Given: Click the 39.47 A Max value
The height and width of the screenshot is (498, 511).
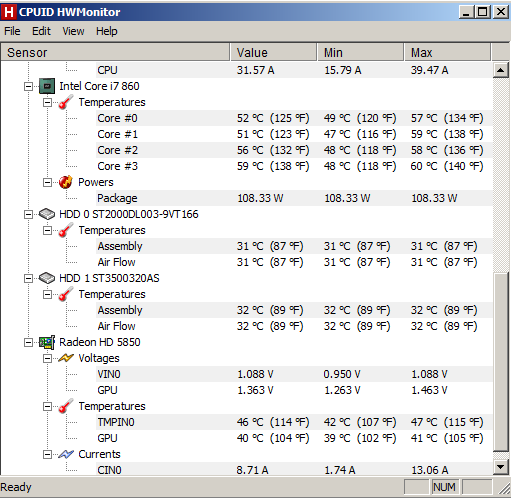Looking at the screenshot, I should pos(429,70).
